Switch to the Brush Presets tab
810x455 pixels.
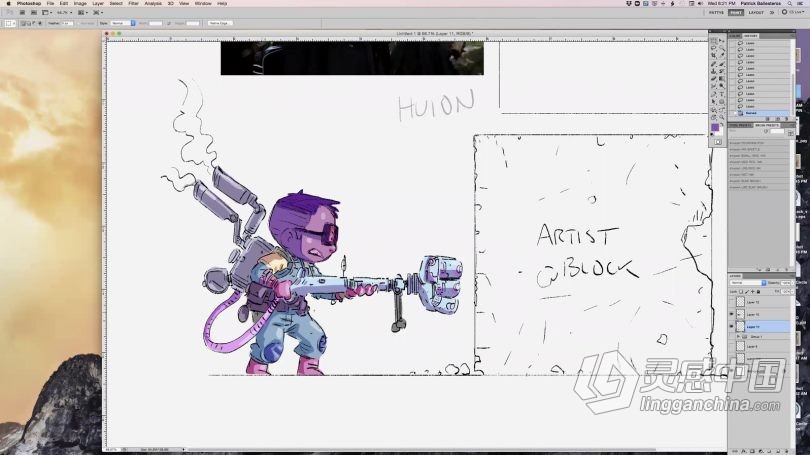(767, 125)
